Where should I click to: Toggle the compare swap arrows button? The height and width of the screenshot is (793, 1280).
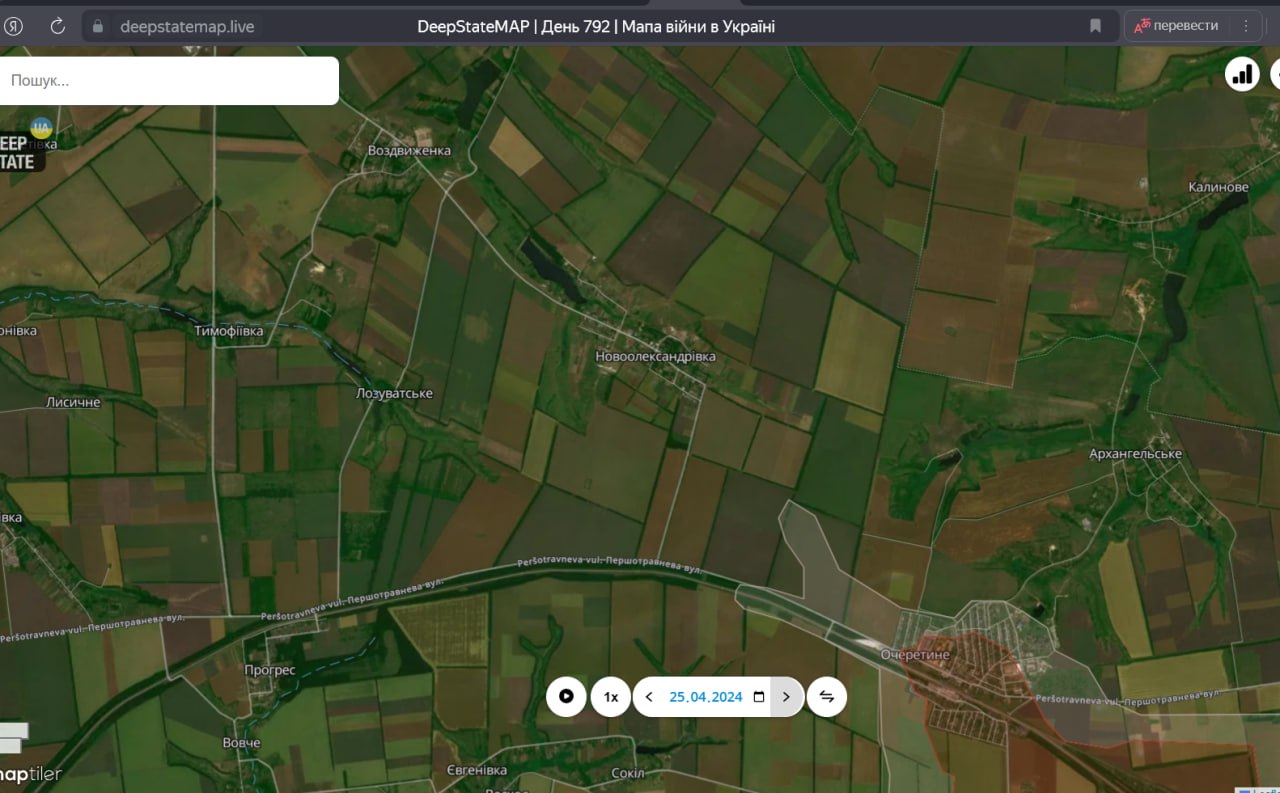point(826,697)
